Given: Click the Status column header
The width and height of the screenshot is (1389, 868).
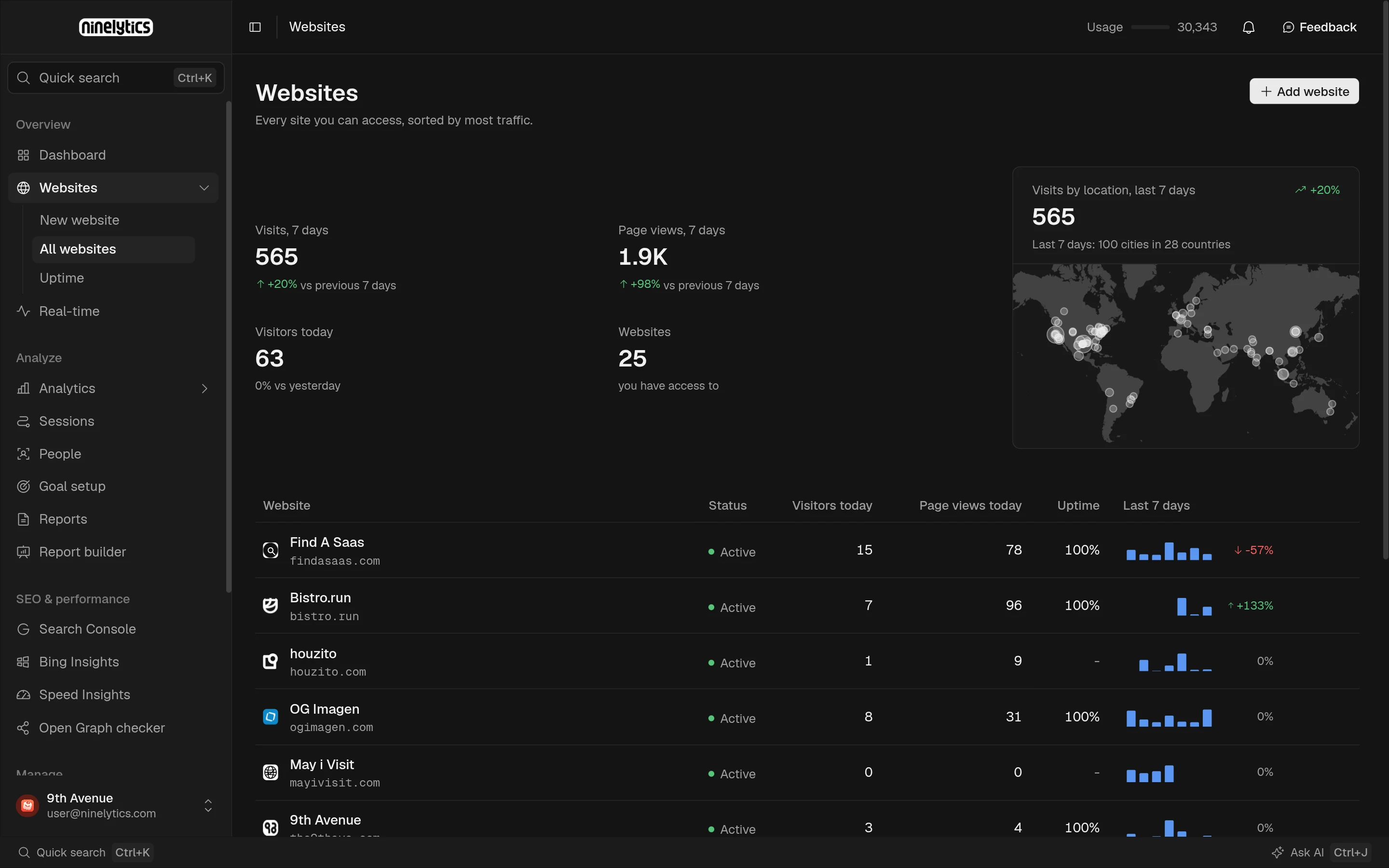Looking at the screenshot, I should pos(727,505).
